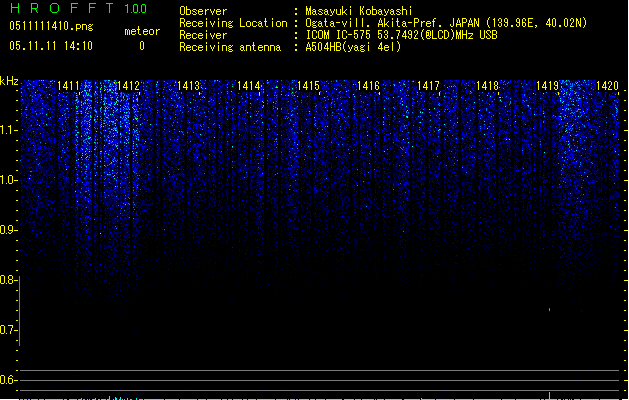
Task: Click the 1.0 kHz axis label
Action: click(8, 180)
